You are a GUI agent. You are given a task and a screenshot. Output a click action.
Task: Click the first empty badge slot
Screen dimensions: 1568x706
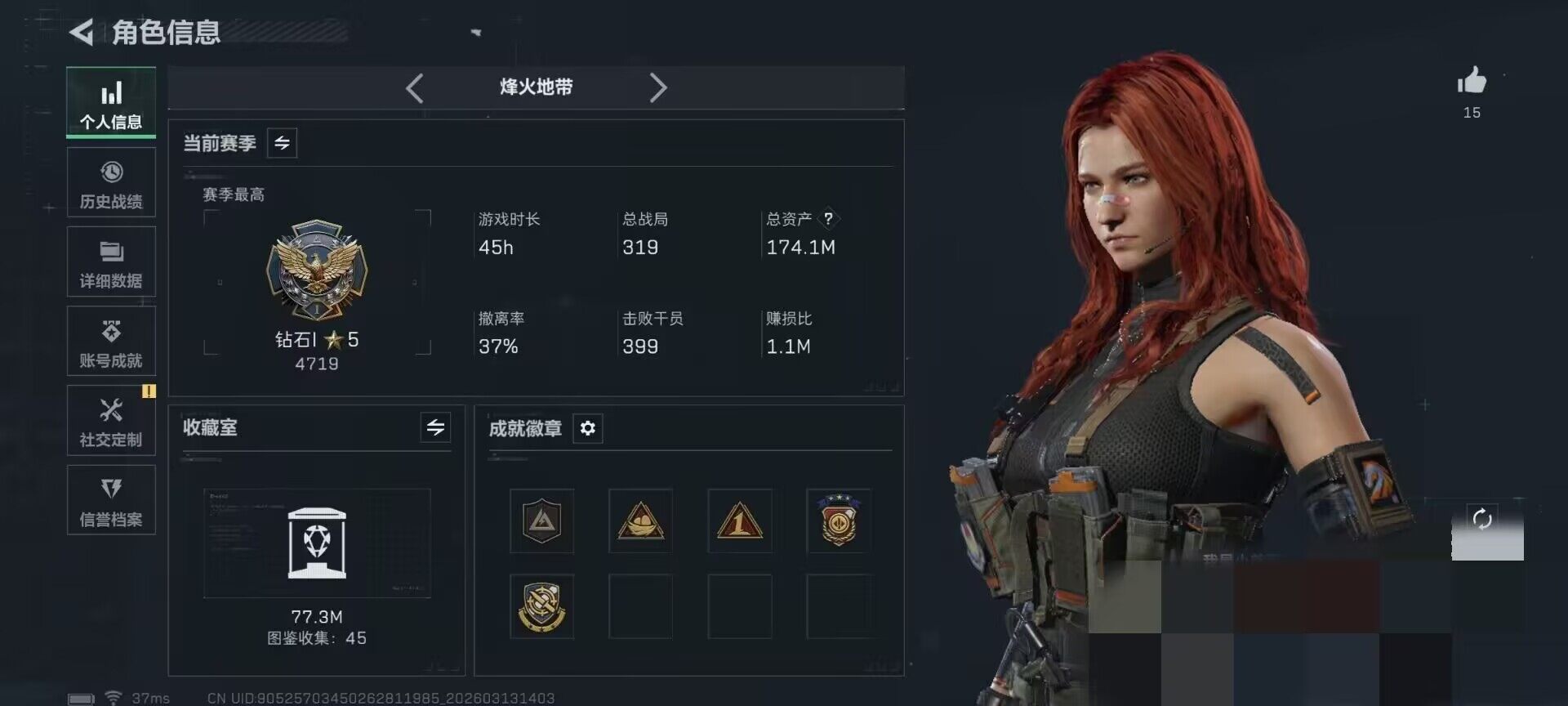pyautogui.click(x=641, y=606)
